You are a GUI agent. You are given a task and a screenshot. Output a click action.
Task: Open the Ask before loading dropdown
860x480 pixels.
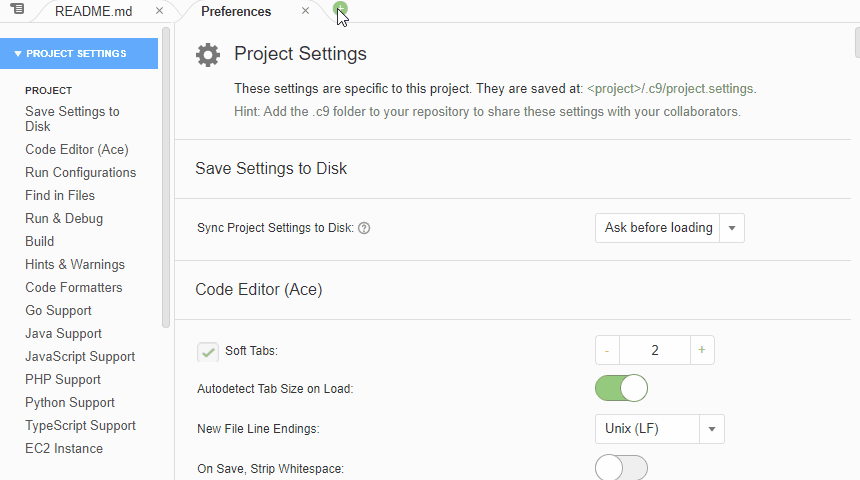(670, 228)
